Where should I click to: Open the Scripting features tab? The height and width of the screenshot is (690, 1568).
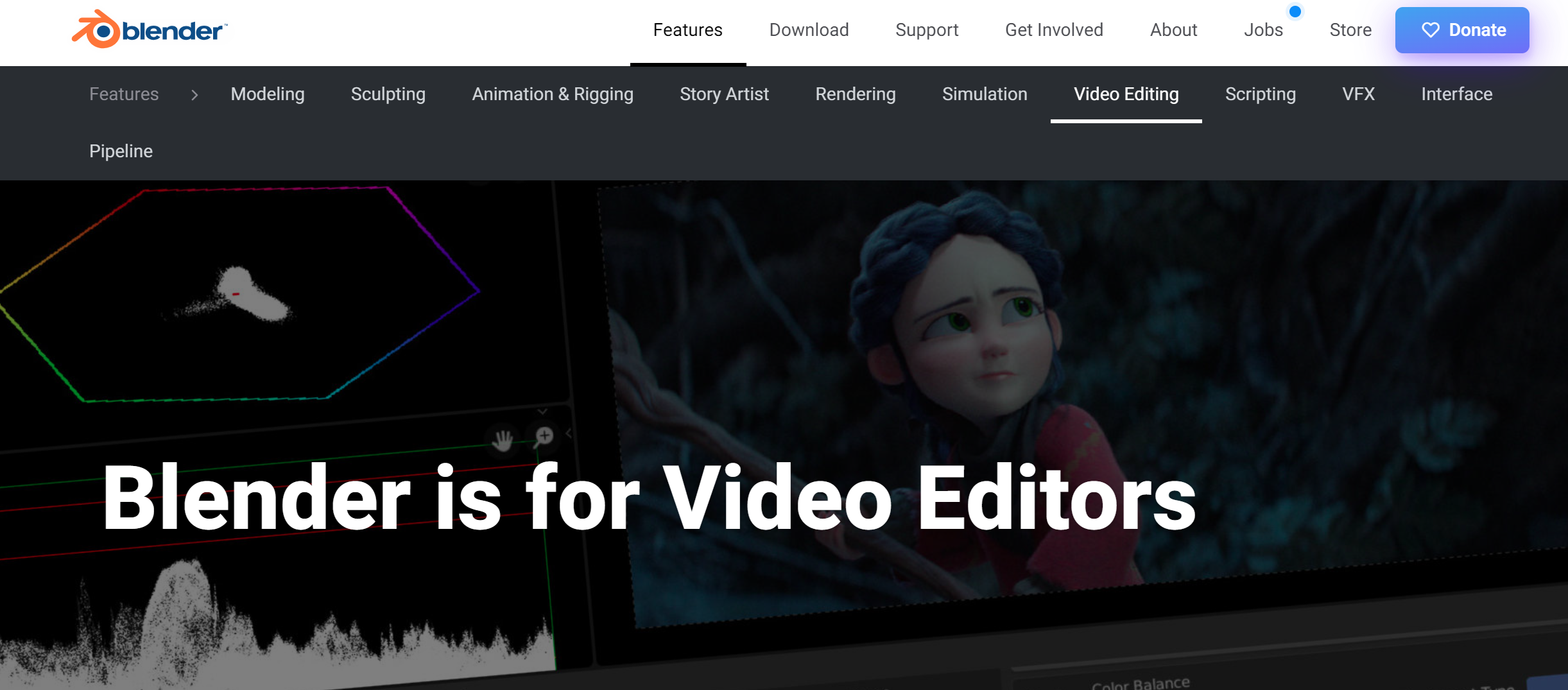point(1260,94)
